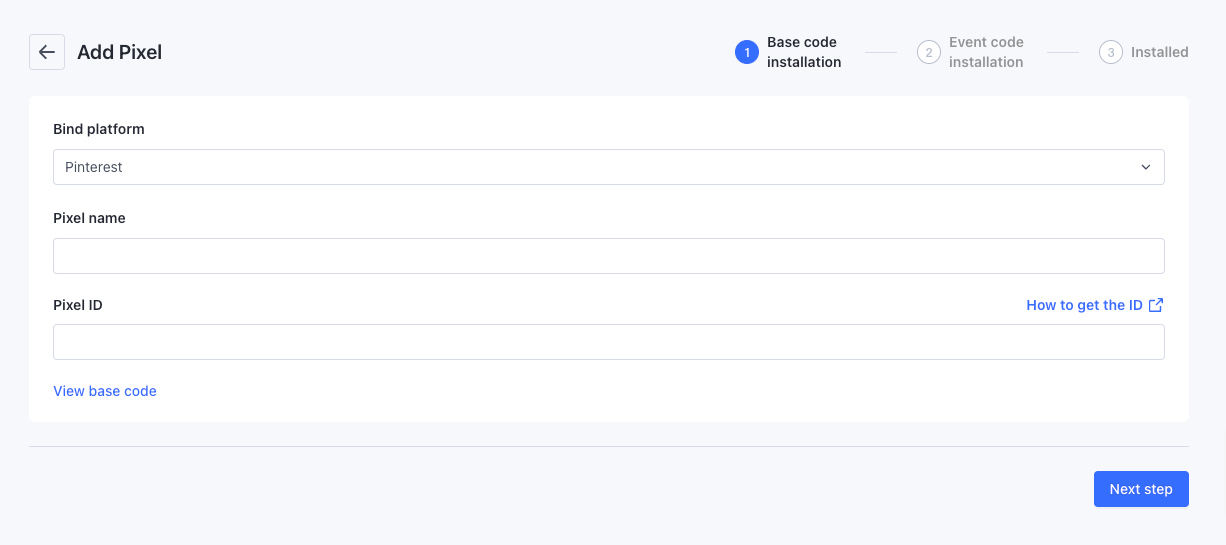Image resolution: width=1226 pixels, height=545 pixels.
Task: Focus the Pixel name text field
Action: 608,256
